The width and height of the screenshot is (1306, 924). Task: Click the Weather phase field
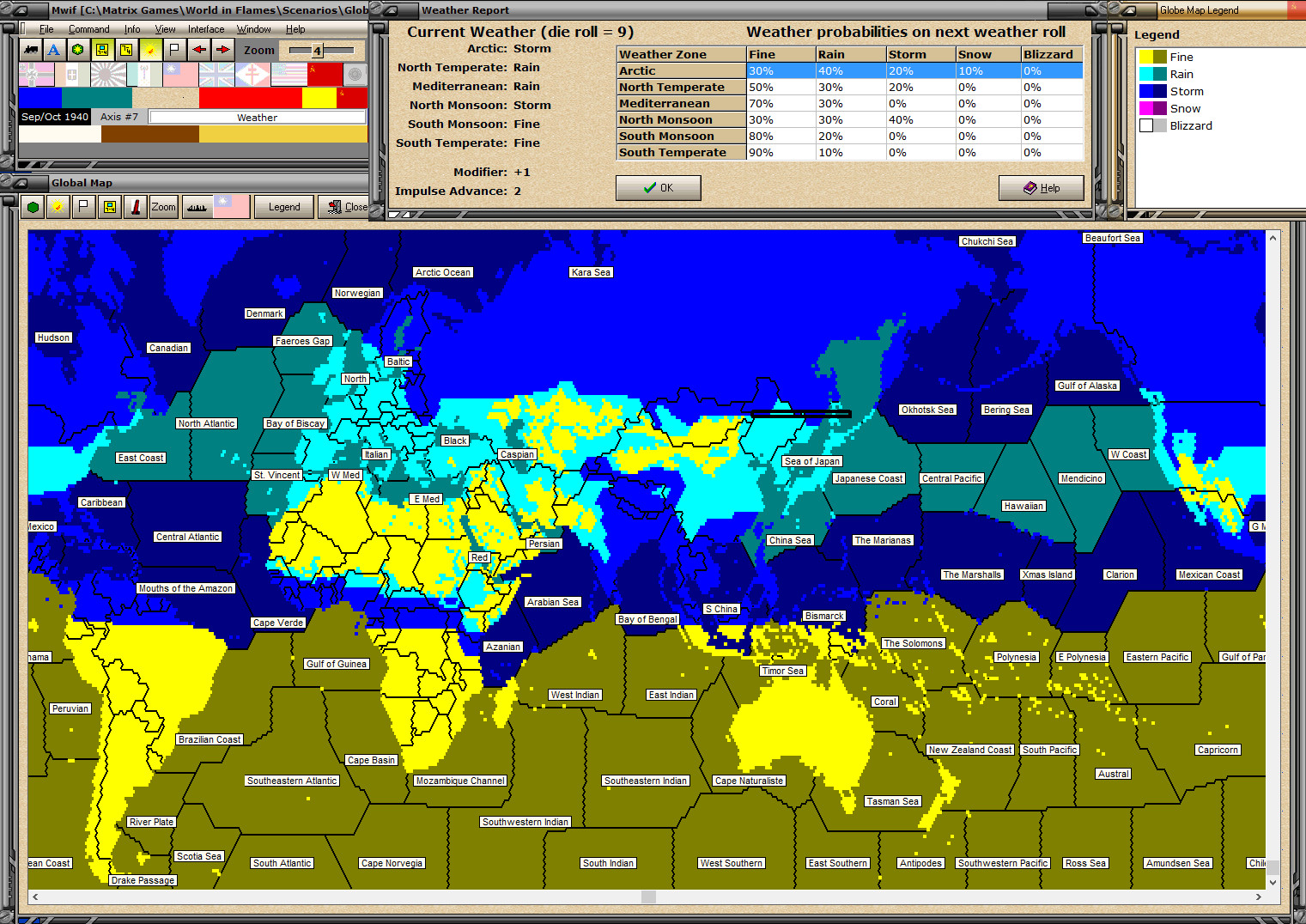258,118
